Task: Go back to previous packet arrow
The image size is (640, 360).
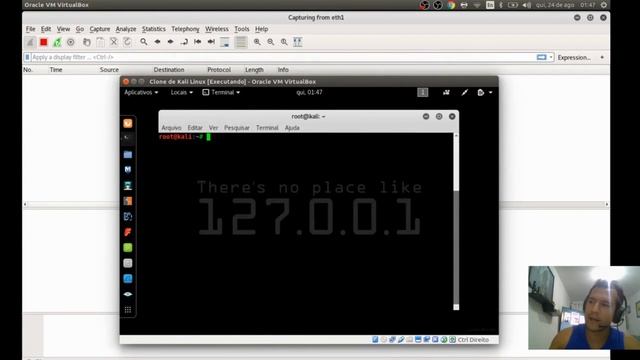Action: click(157, 42)
